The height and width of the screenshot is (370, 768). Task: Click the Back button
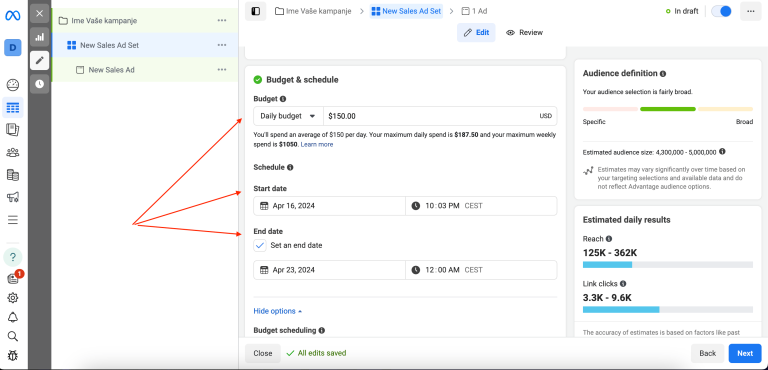[707, 353]
